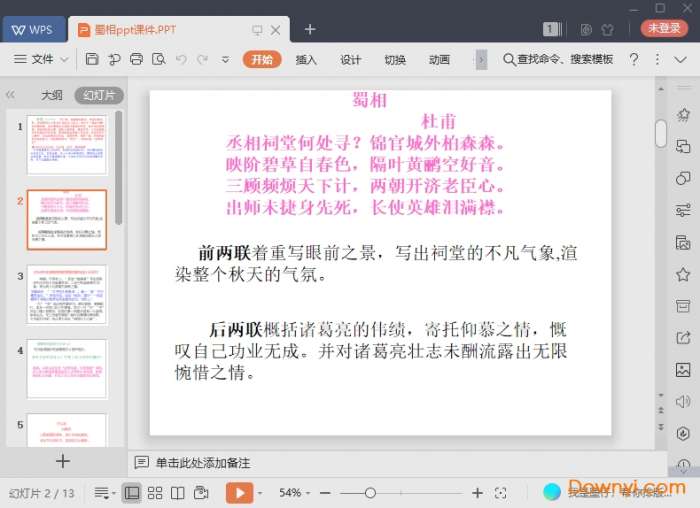700x508 pixels.
Task: Save the presentation with the save icon
Action: tap(92, 59)
